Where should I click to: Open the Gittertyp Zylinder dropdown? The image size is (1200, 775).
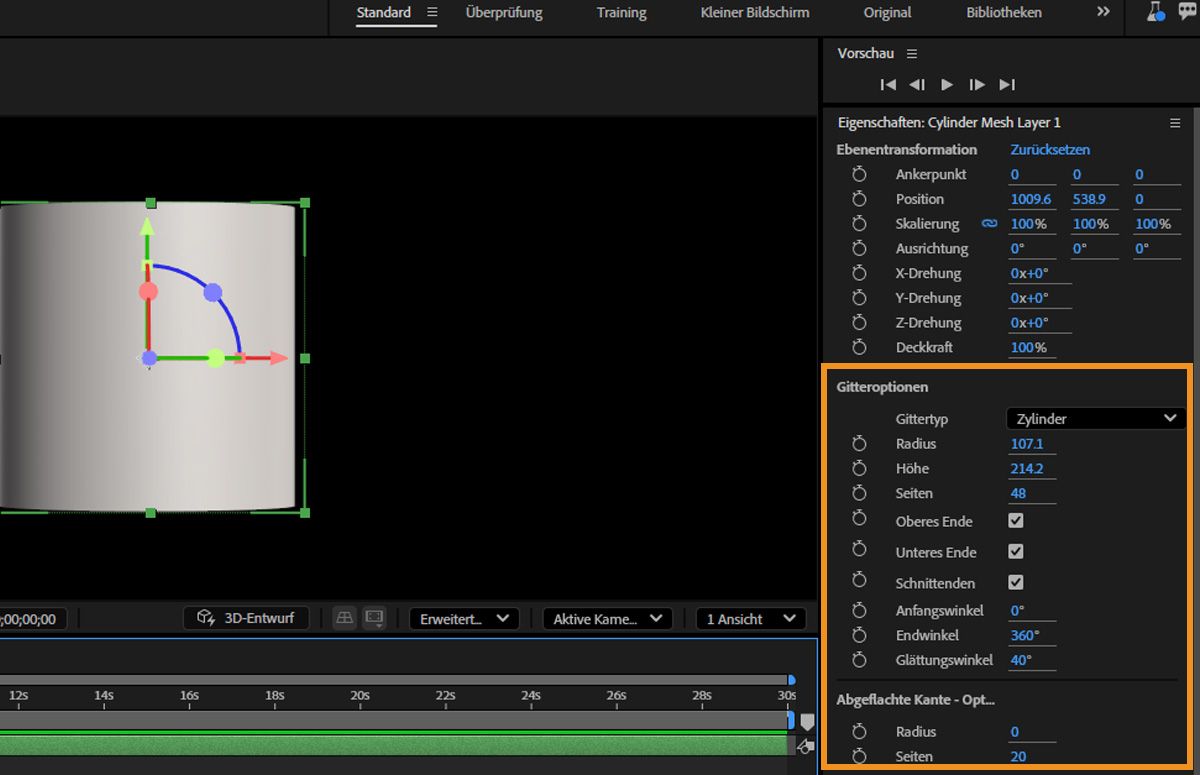click(1095, 419)
